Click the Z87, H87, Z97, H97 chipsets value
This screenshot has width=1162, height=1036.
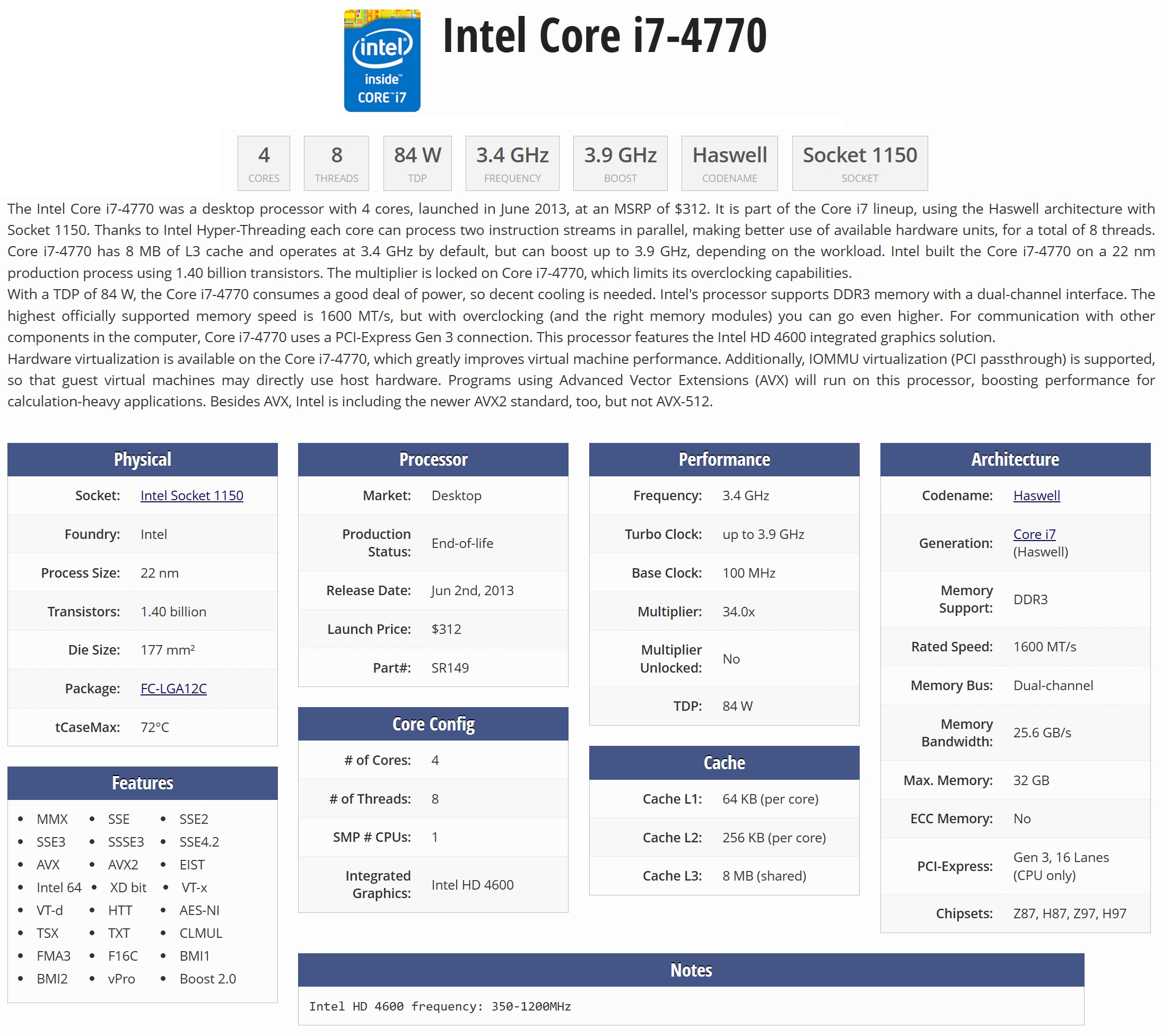click(1070, 913)
